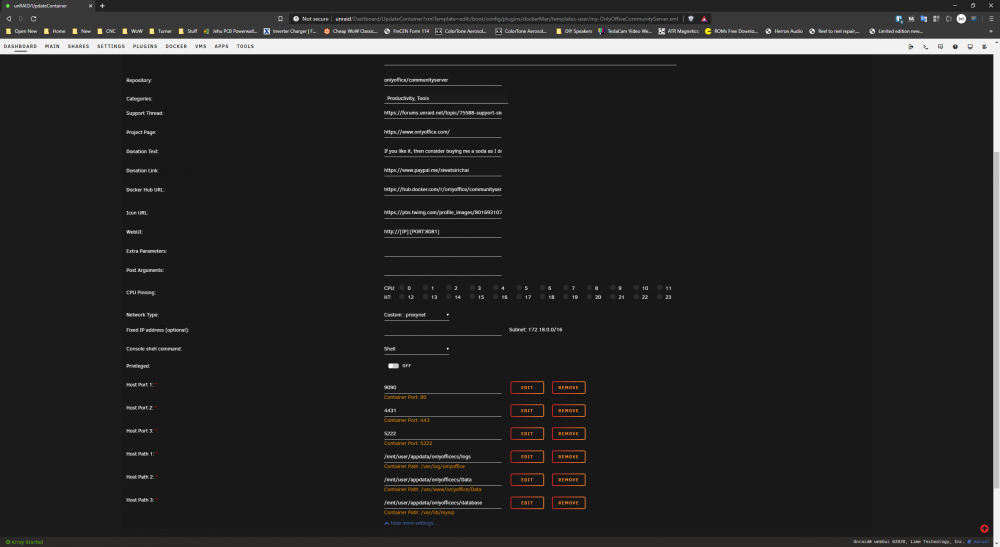Open the Console shell command dropdown

coord(416,349)
